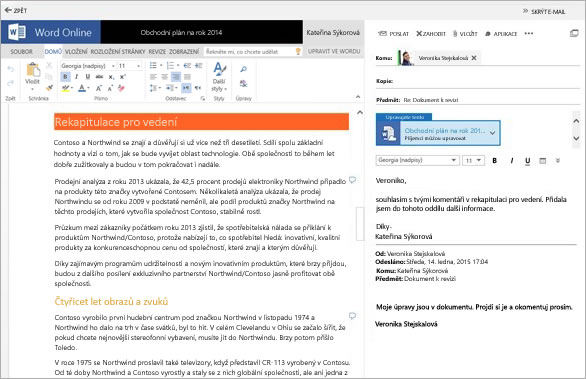The width and height of the screenshot is (586, 379).
Task: Hide the mail pane via SKRÝT E-MAIL
Action: [544, 12]
